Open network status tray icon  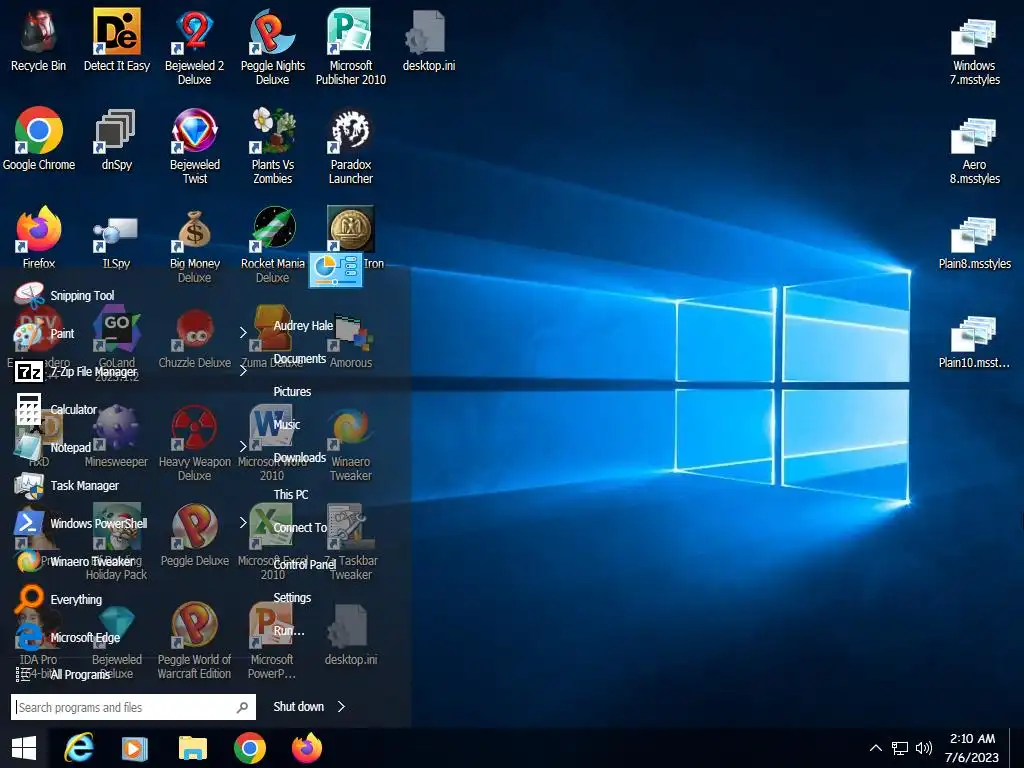coord(900,748)
